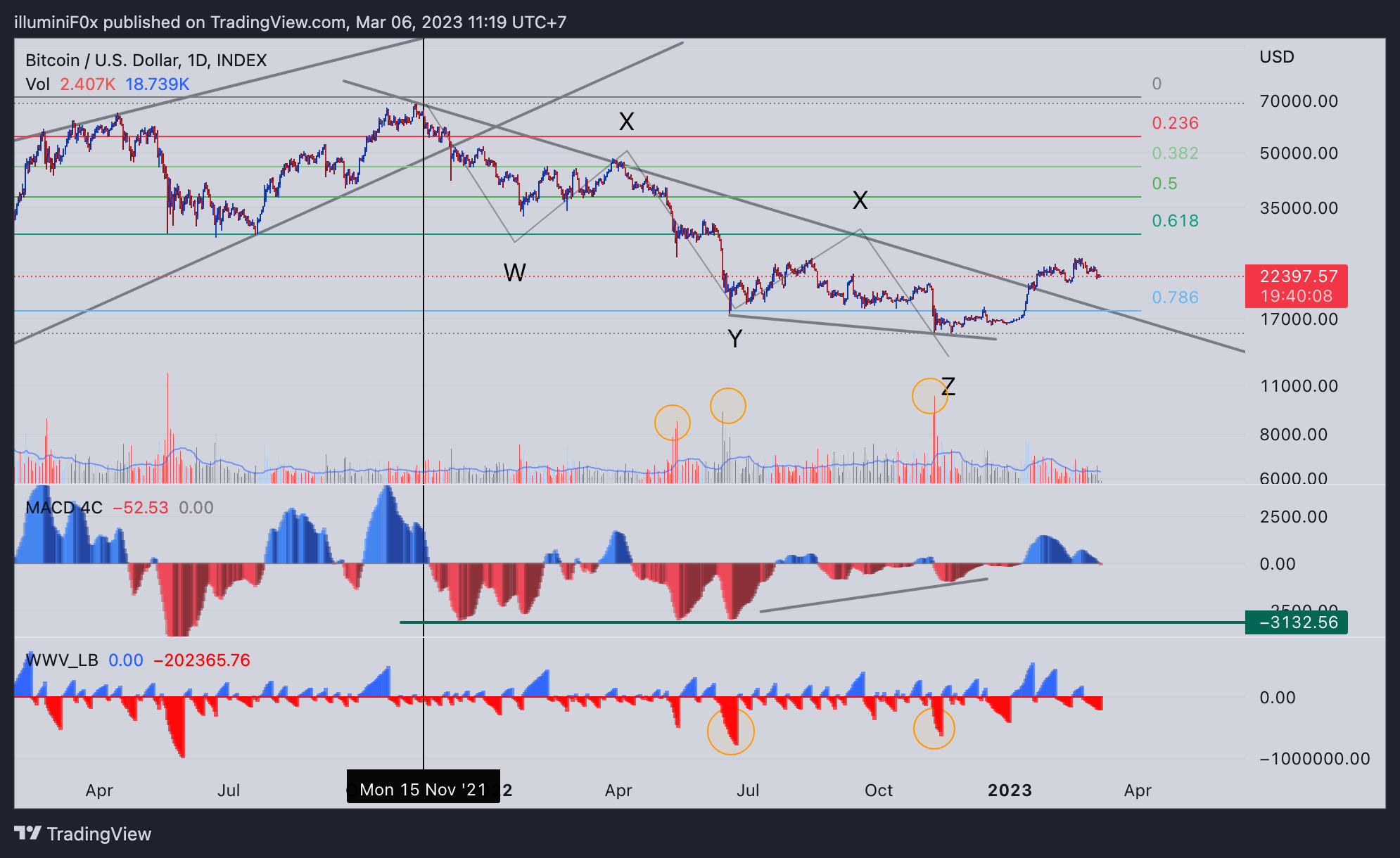Click the 70000.00 price axis label

pyautogui.click(x=1299, y=101)
